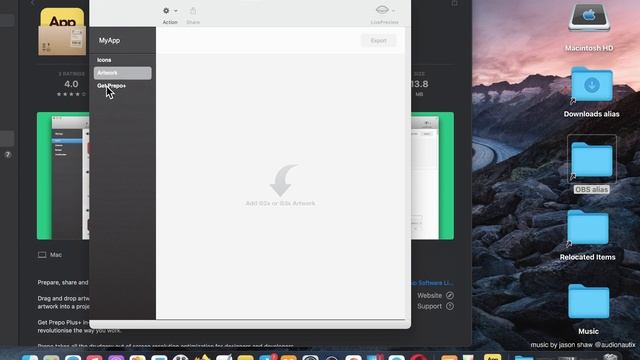
Task: Select the Artwork section in sidebar
Action: point(122,73)
